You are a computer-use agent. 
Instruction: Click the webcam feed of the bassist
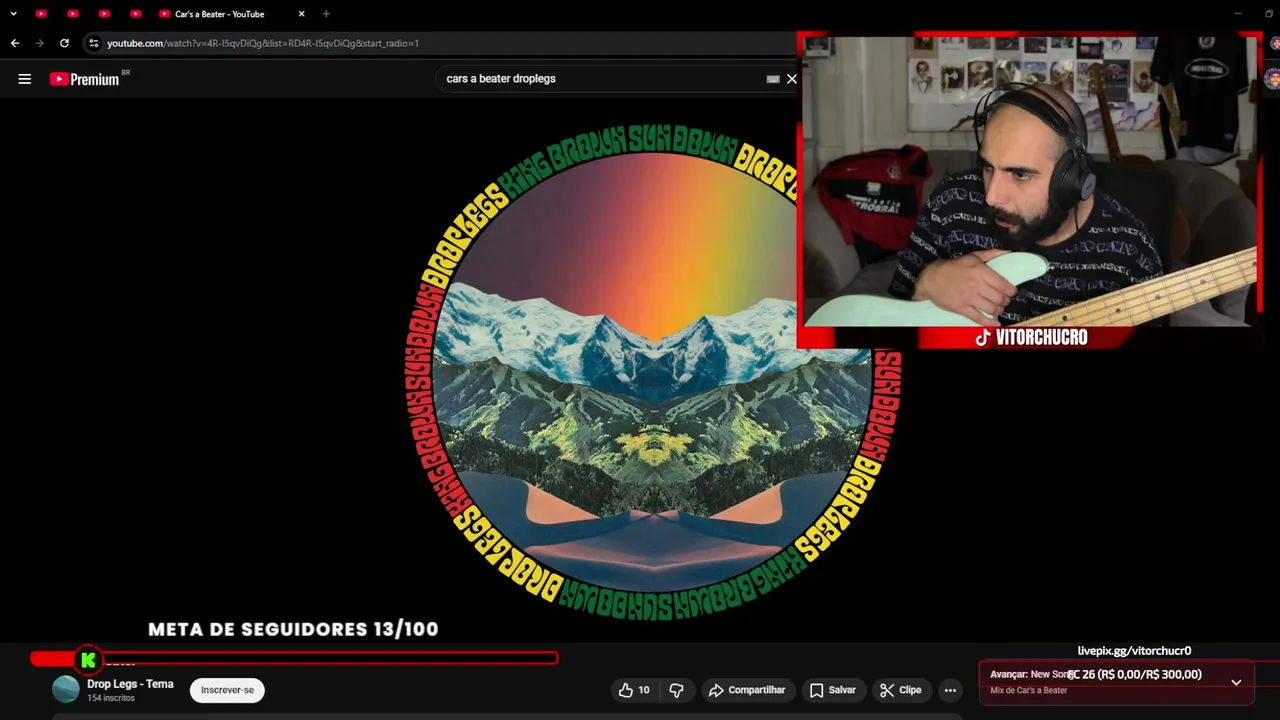click(x=1028, y=182)
